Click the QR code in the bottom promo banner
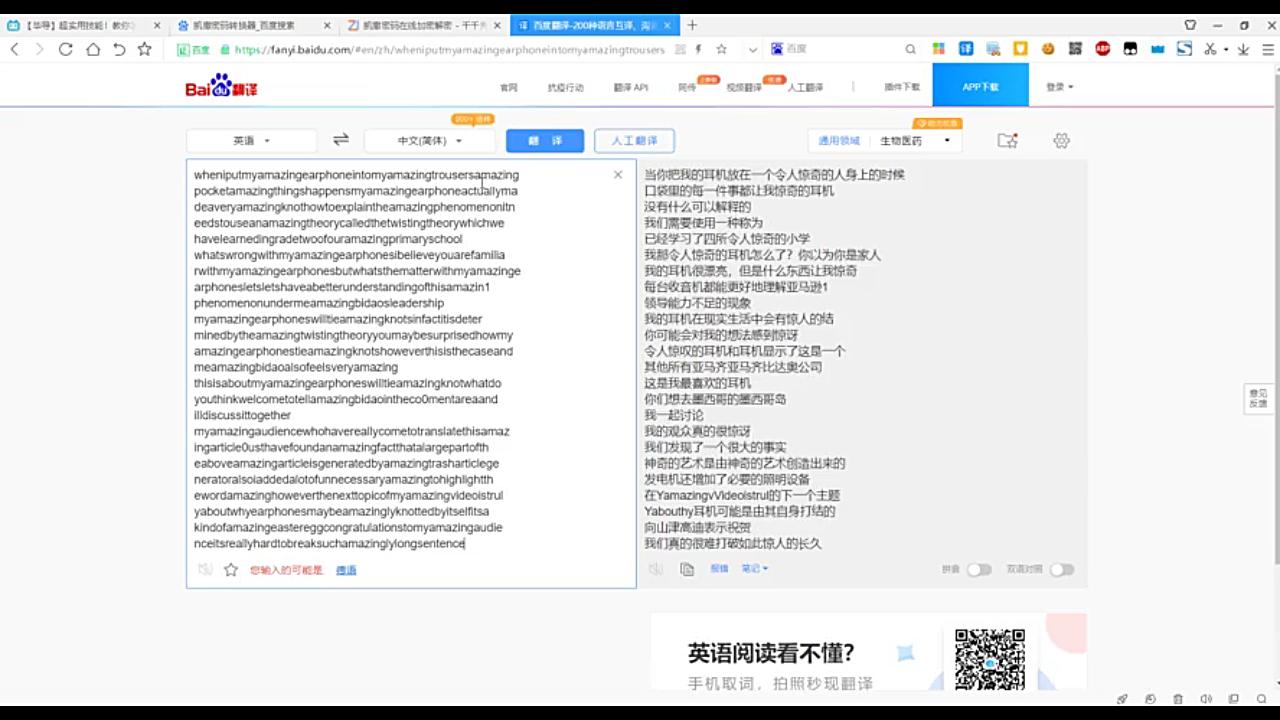The height and width of the screenshot is (720, 1280). pos(992,660)
